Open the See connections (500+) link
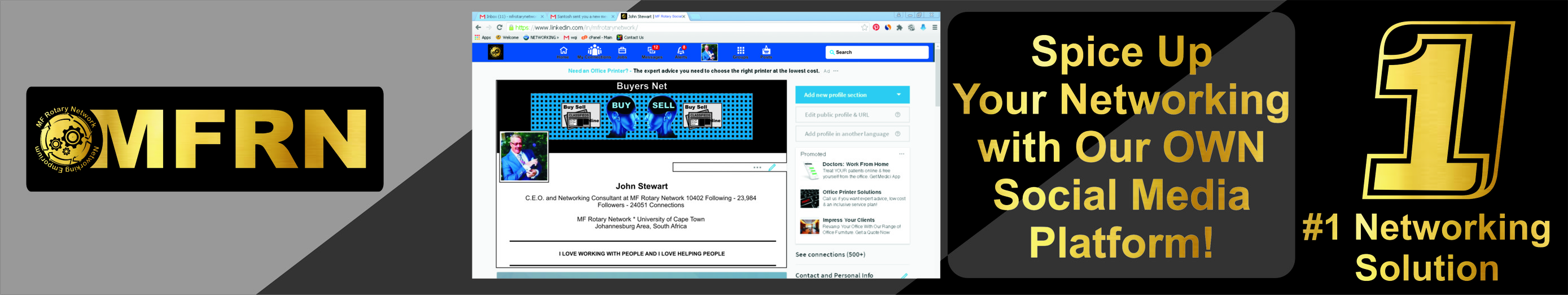 [x=830, y=255]
